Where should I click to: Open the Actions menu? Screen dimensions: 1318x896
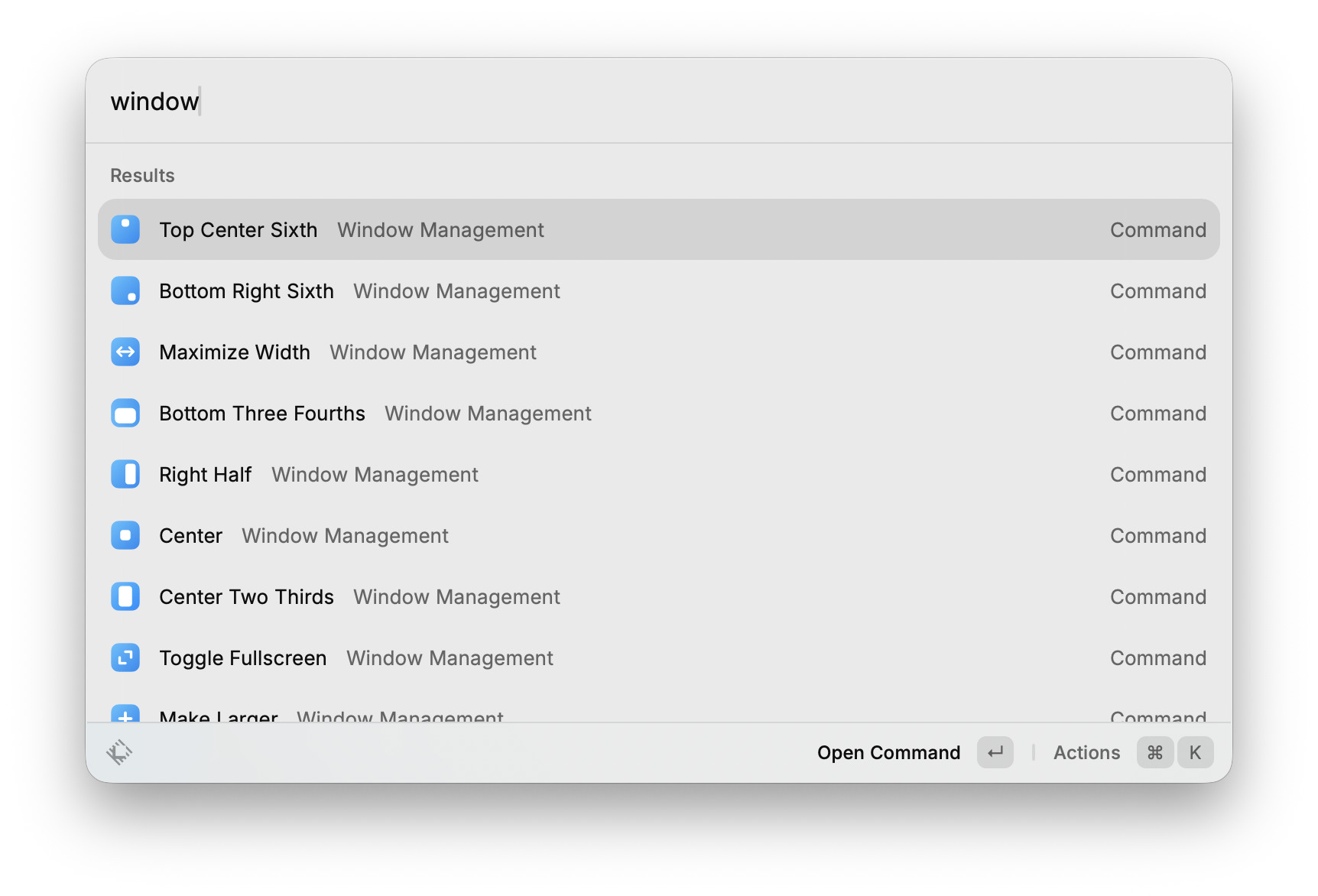click(1086, 752)
